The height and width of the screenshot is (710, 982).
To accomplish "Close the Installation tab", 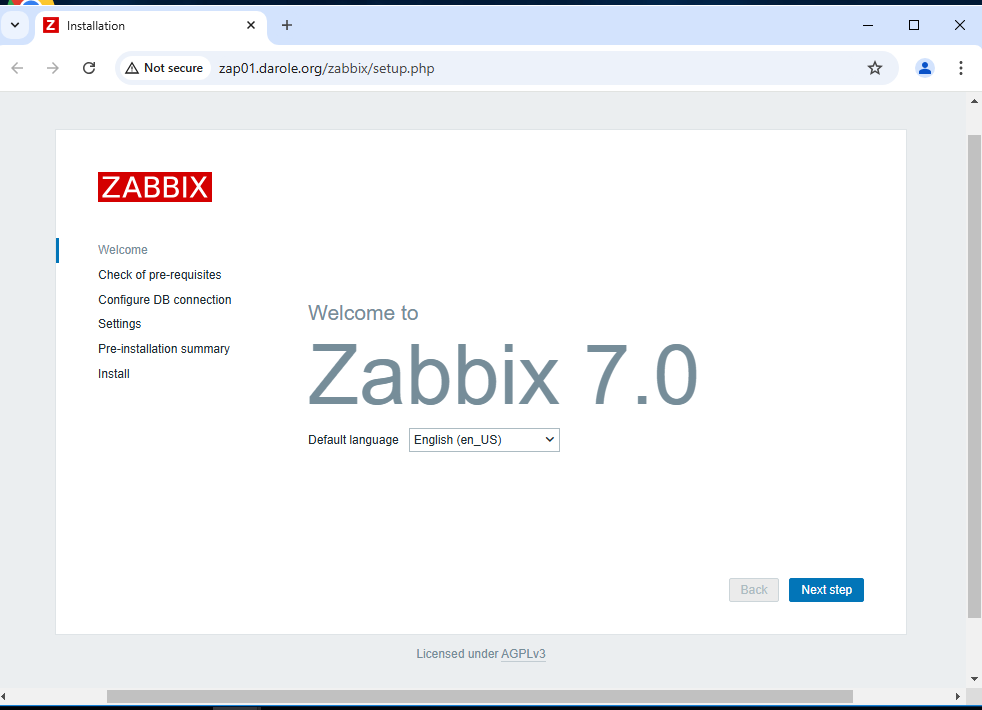I will [x=251, y=25].
